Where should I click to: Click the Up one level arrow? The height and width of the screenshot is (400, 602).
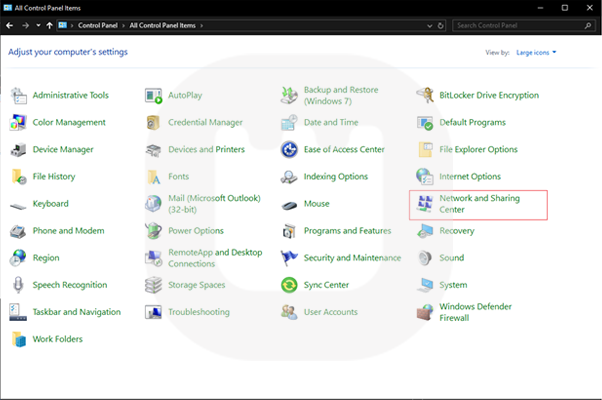point(50,25)
